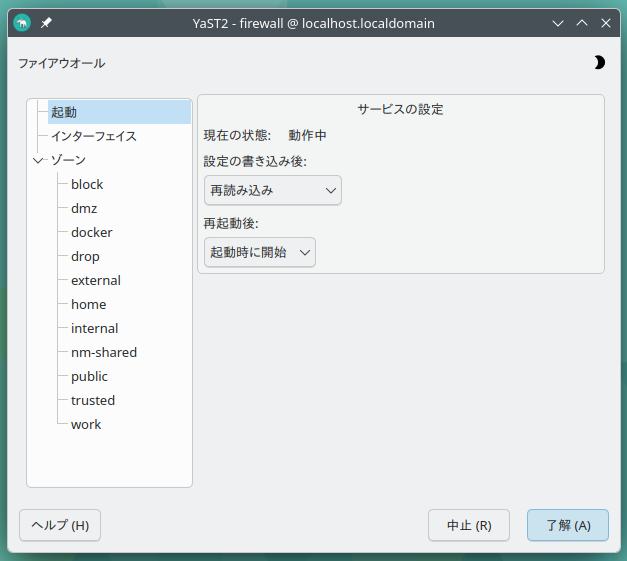
Task: Select the block zone
Action: [87, 184]
